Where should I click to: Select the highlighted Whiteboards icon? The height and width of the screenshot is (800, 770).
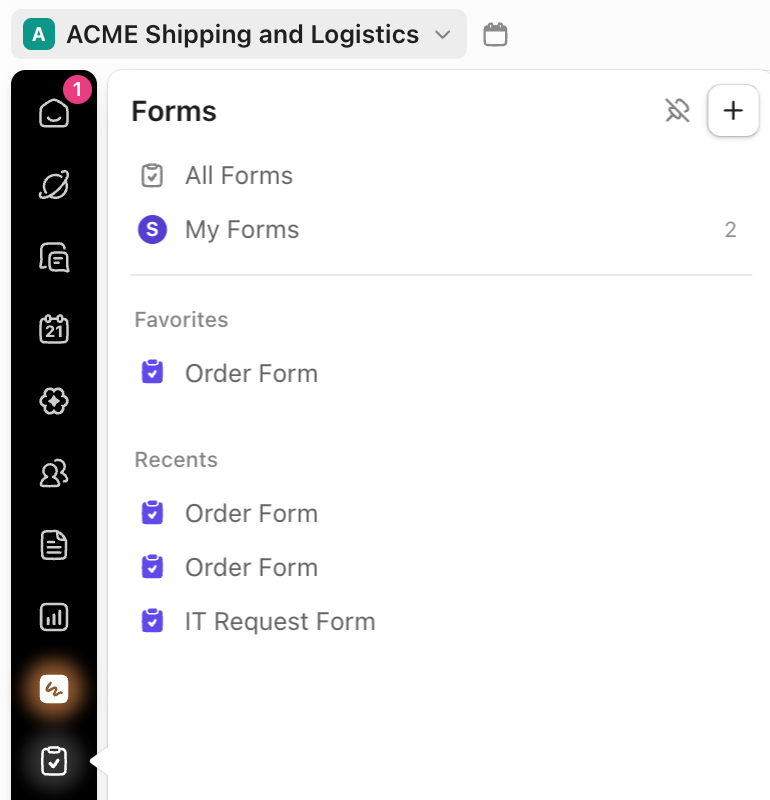53,689
